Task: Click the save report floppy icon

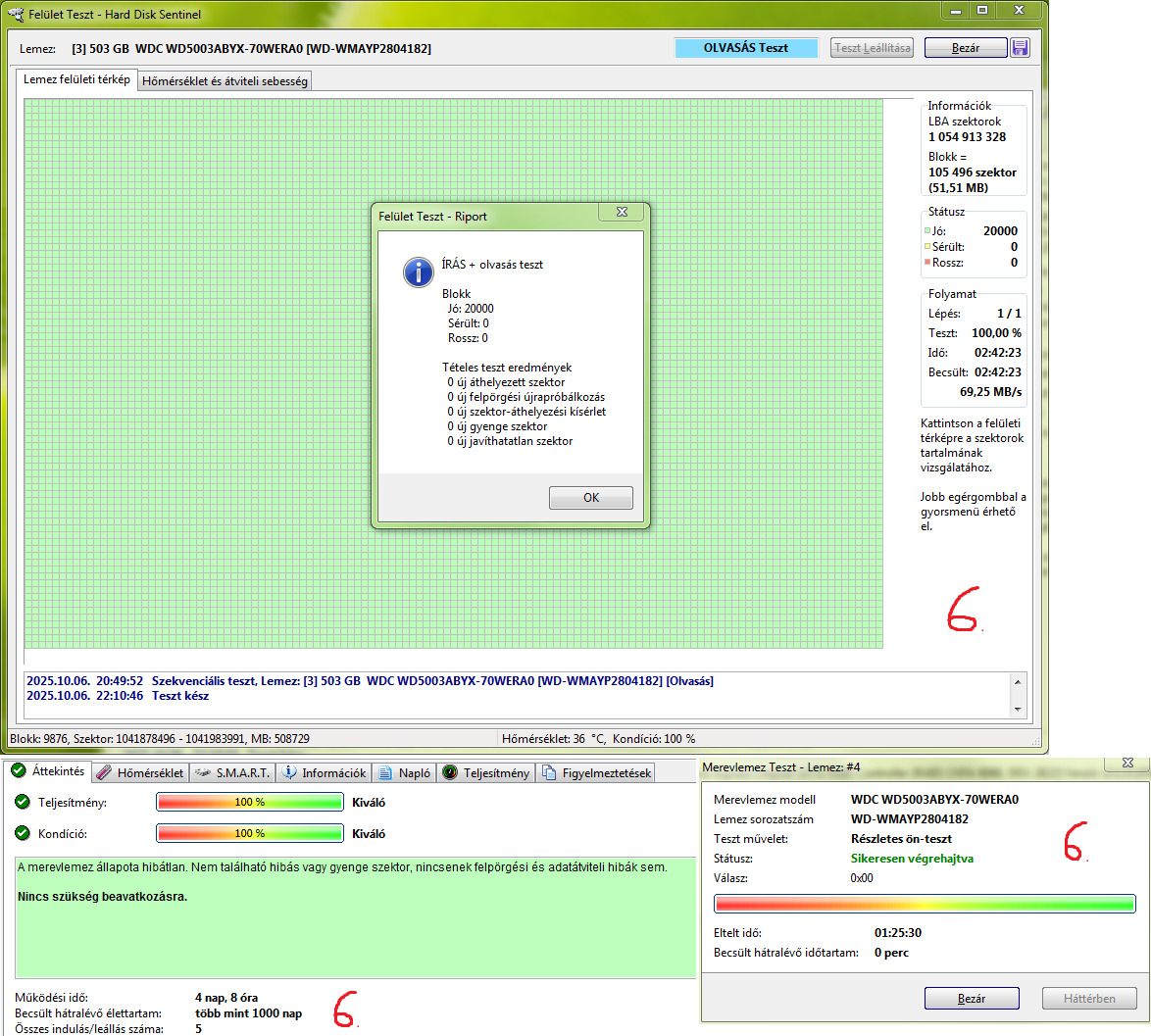Action: point(1020,48)
